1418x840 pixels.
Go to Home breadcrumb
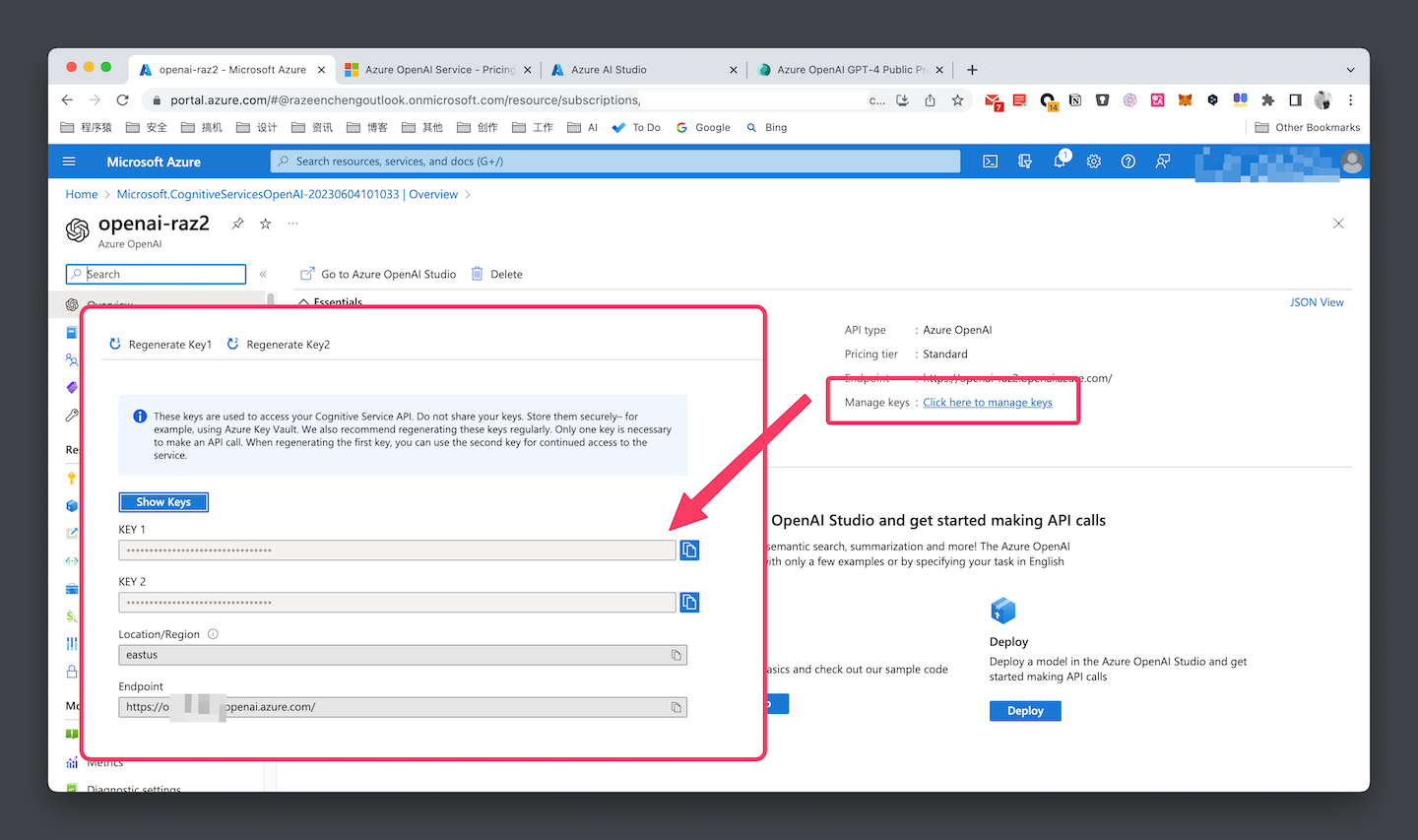coord(82,194)
